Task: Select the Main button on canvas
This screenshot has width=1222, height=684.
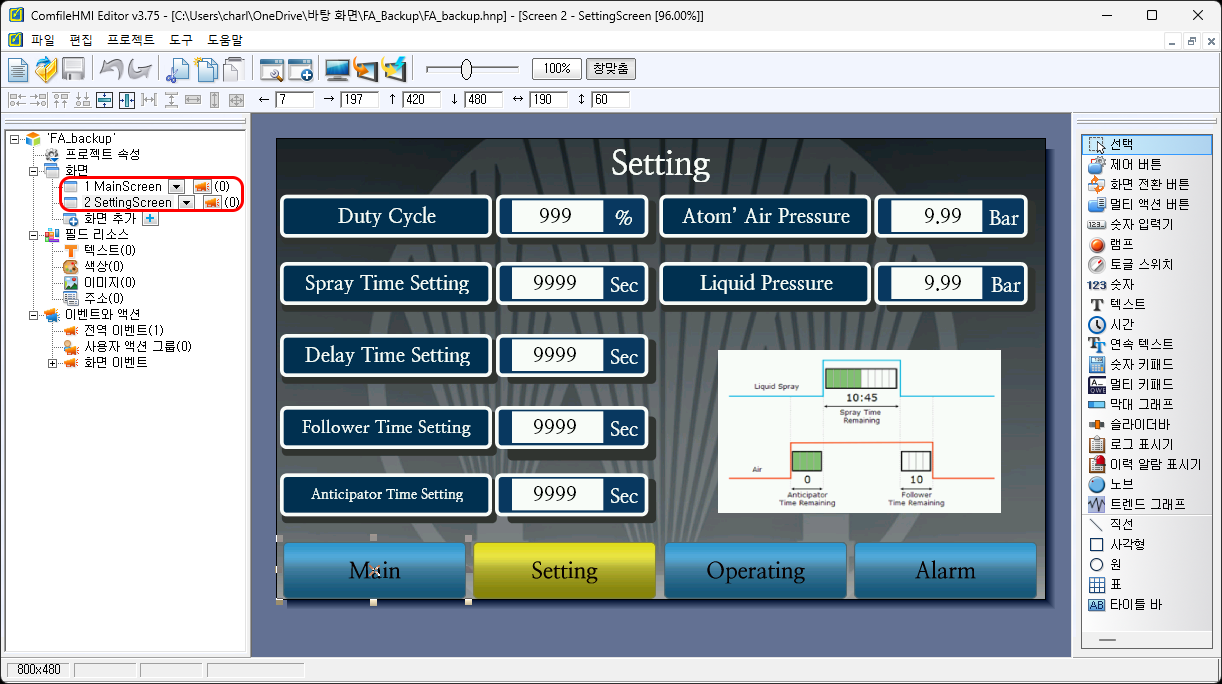Action: [375, 571]
